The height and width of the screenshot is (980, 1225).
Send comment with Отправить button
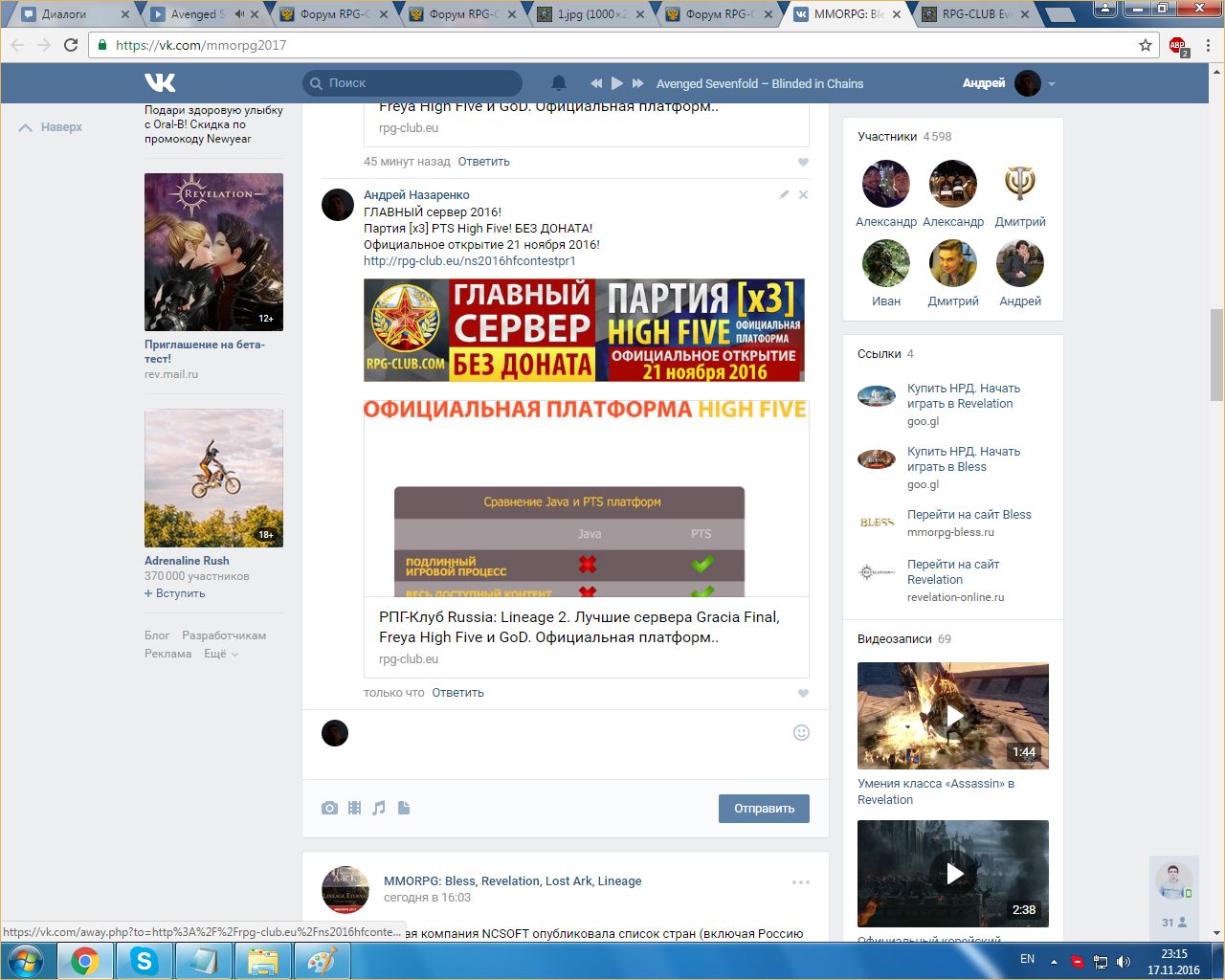coord(764,809)
